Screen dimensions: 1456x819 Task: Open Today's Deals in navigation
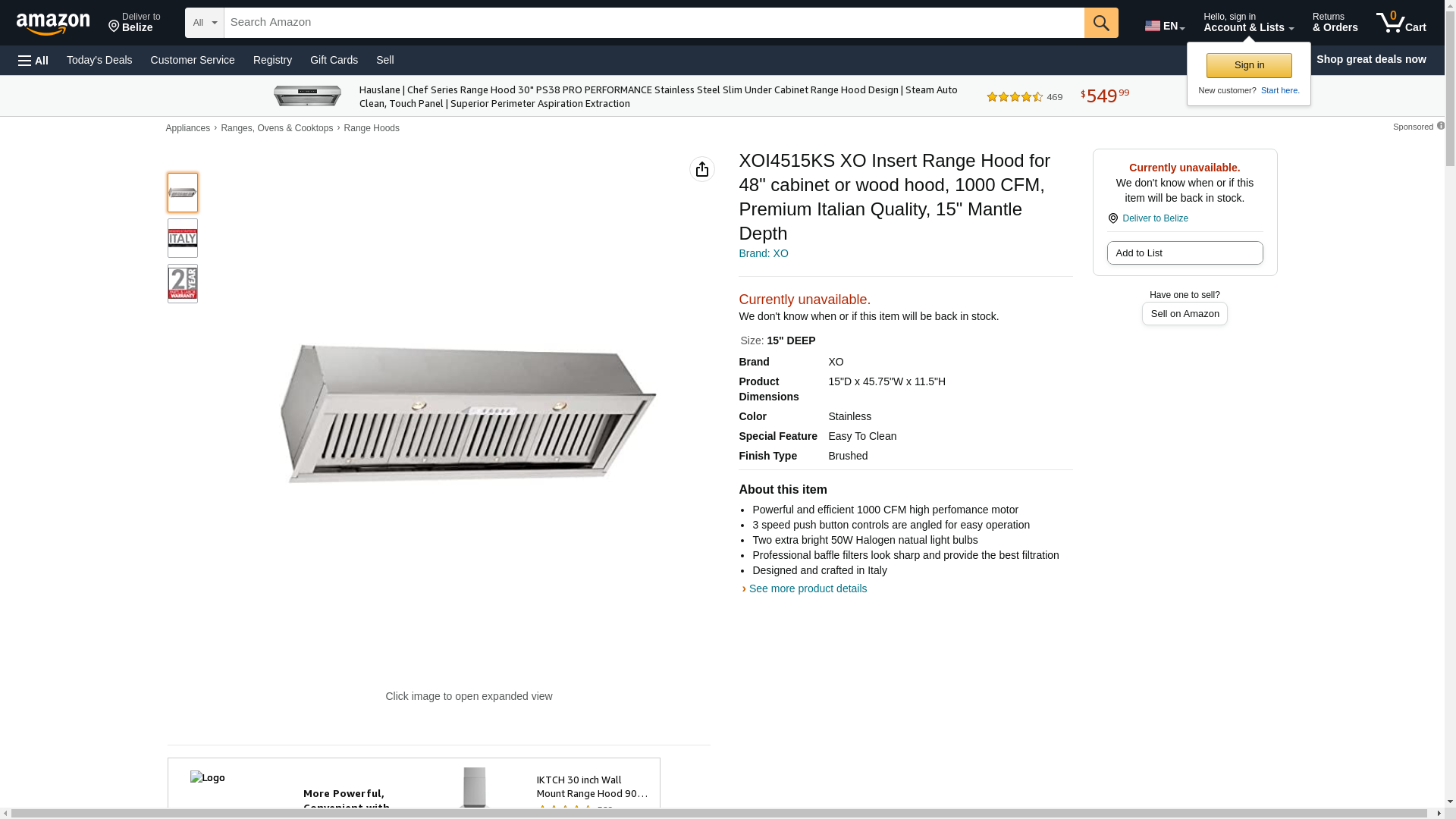pyautogui.click(x=99, y=60)
